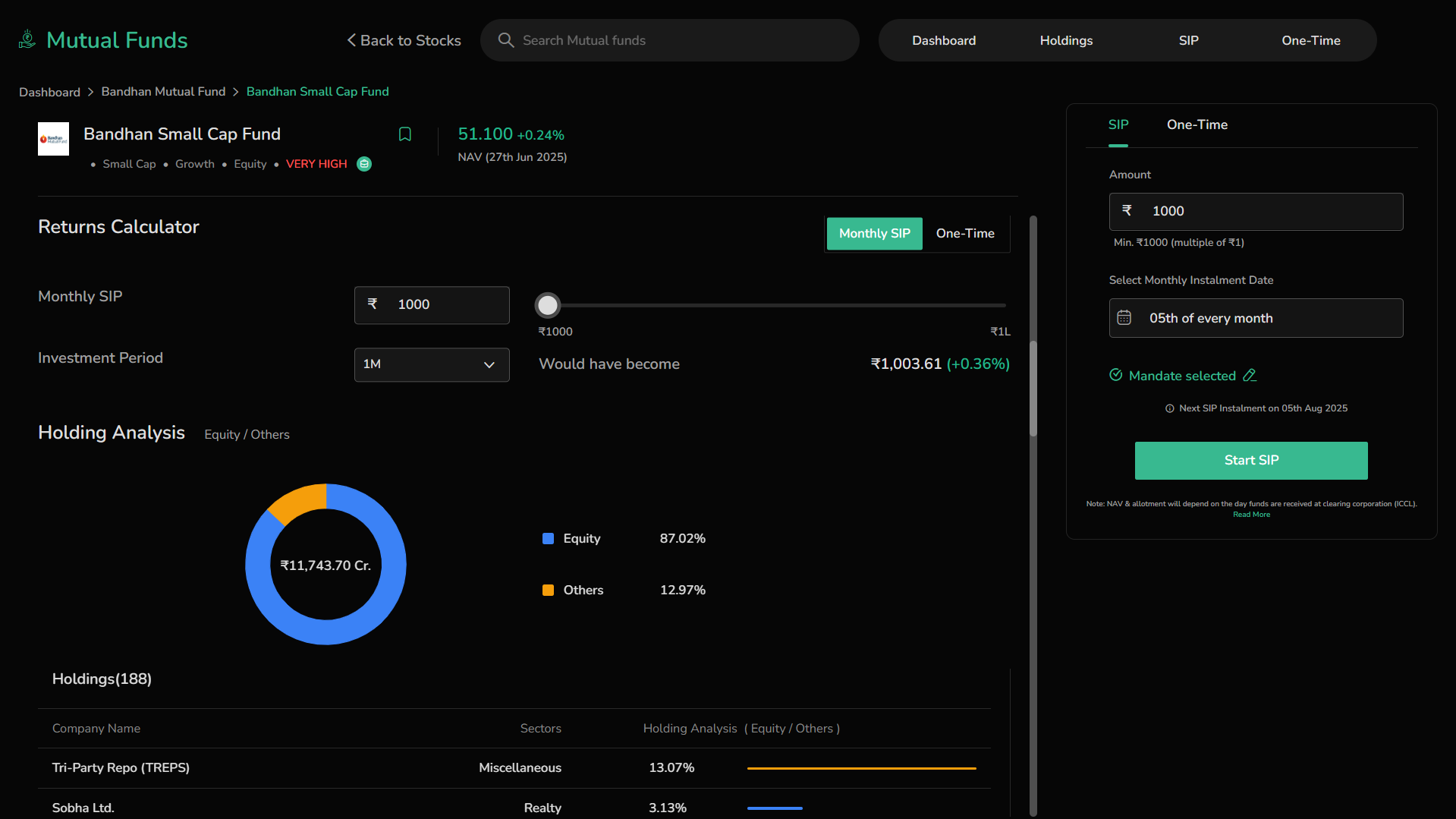Switch calculator to One-Time
The height and width of the screenshot is (819, 1456).
[965, 234]
